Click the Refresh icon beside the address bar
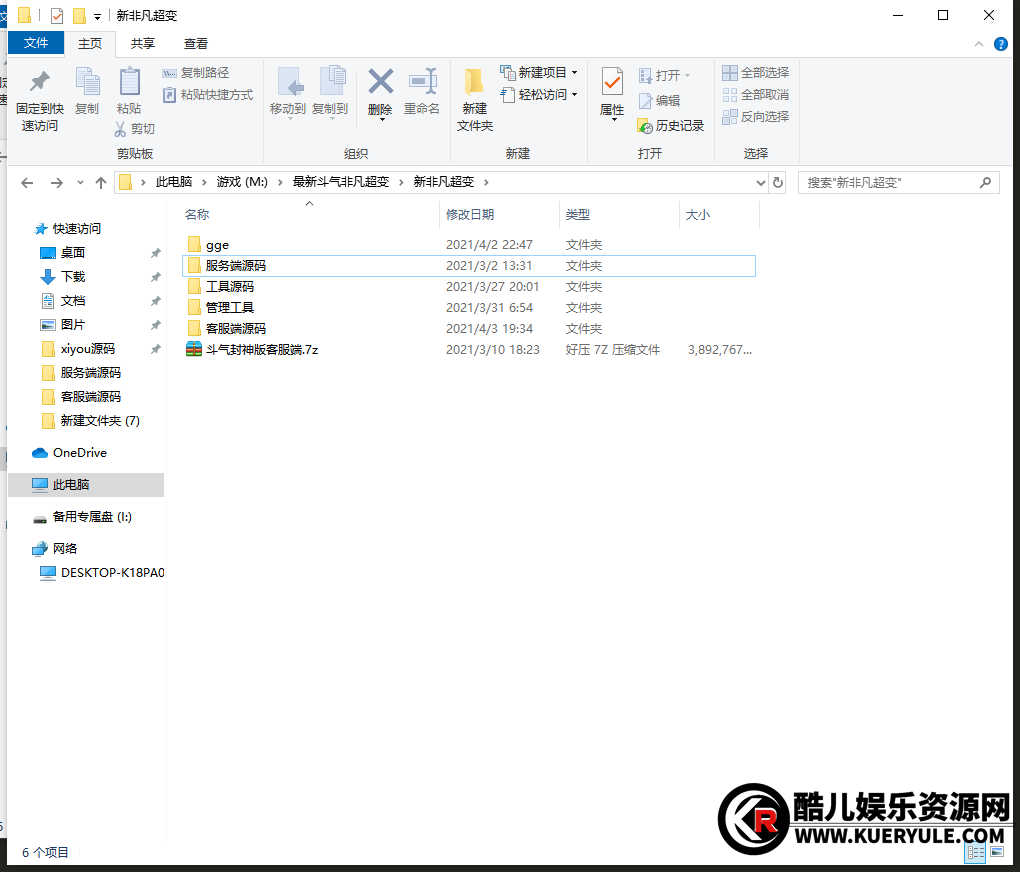The image size is (1020, 872). point(778,183)
